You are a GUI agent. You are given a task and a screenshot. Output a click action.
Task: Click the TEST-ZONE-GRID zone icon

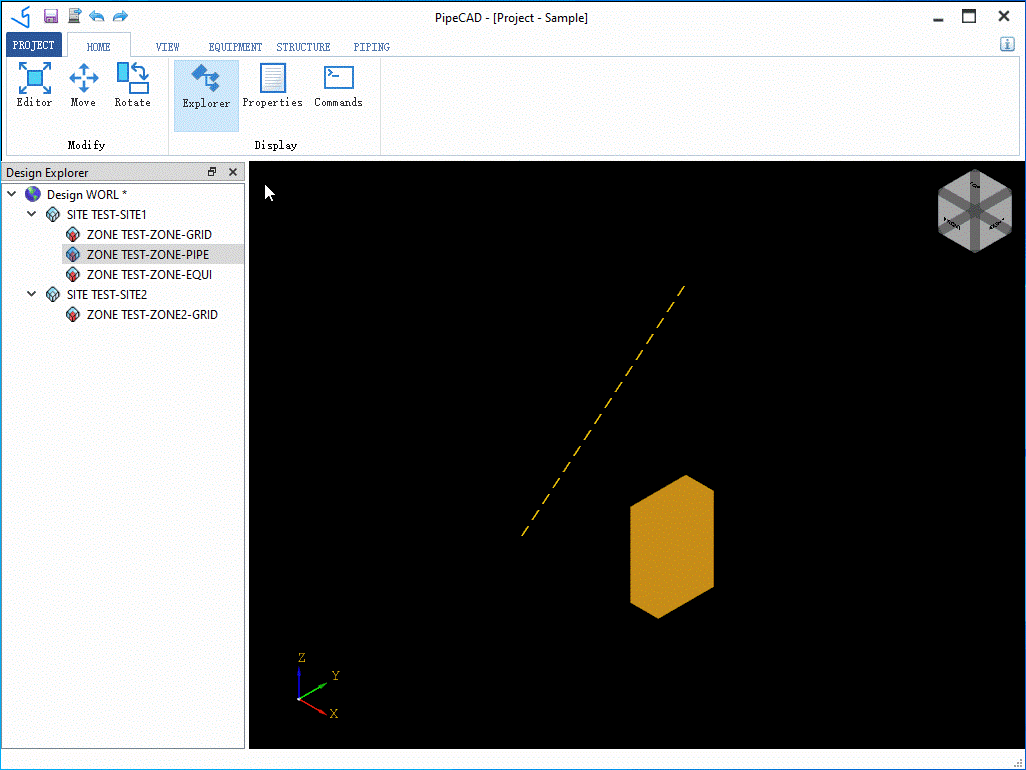point(73,234)
